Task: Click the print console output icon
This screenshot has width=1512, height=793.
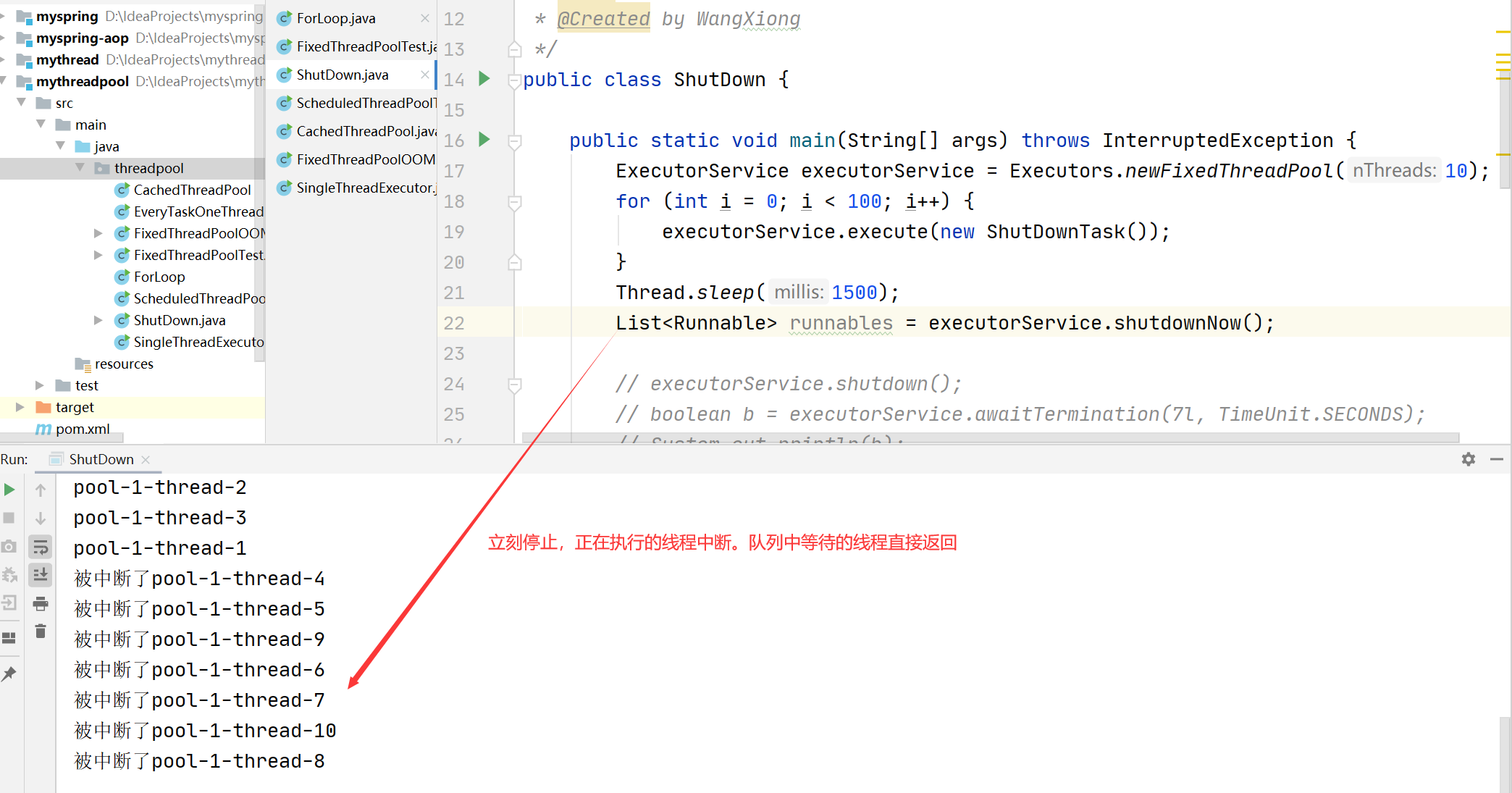Action: (41, 603)
